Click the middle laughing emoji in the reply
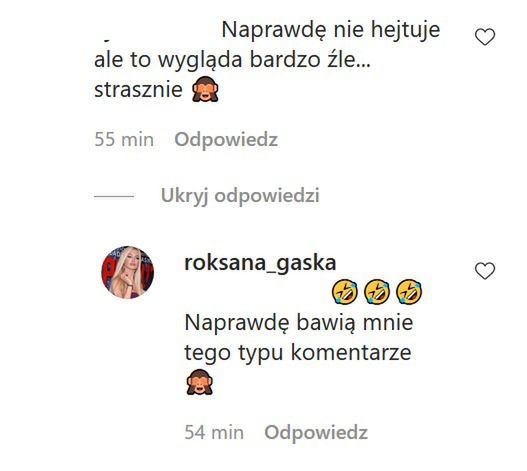The image size is (527, 471). (x=377, y=292)
